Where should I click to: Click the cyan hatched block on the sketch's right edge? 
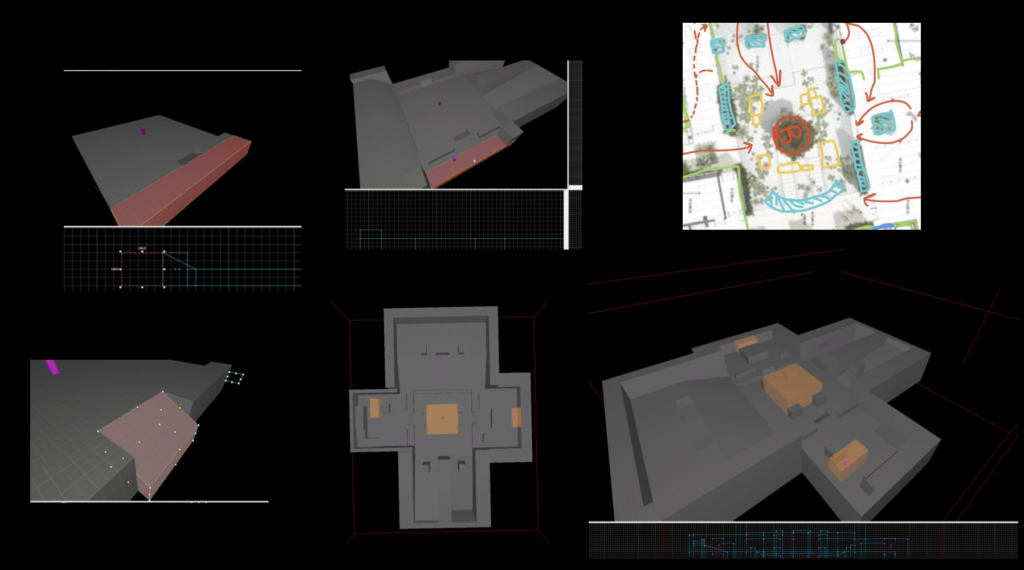(x=882, y=124)
